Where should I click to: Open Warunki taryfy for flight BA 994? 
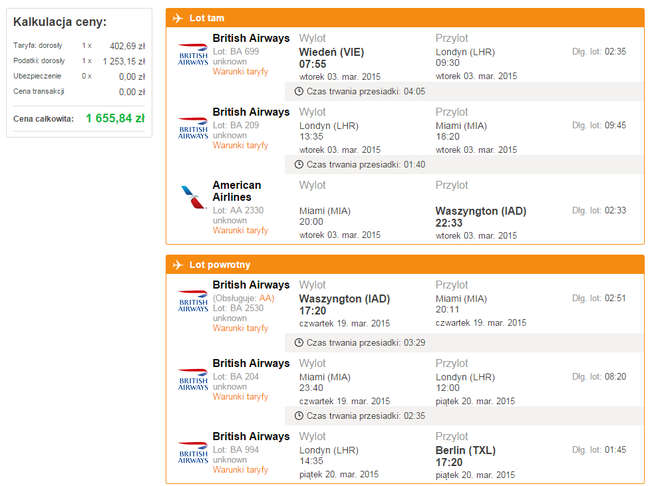coord(240,471)
